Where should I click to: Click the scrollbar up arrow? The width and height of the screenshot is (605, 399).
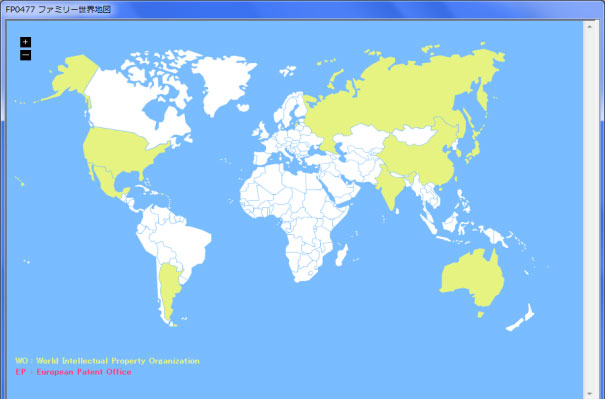(x=589, y=27)
